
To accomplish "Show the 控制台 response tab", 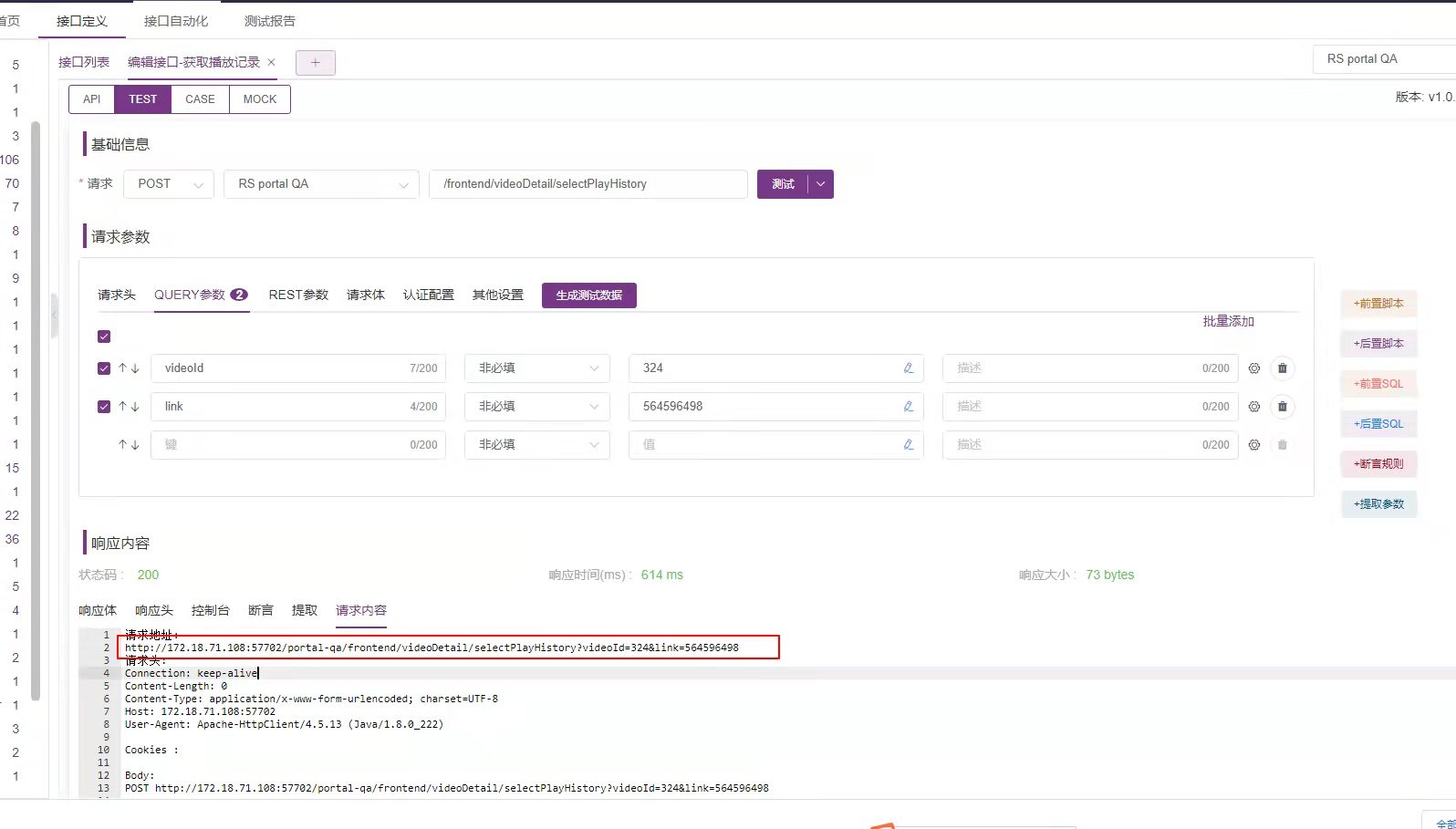I will (211, 611).
